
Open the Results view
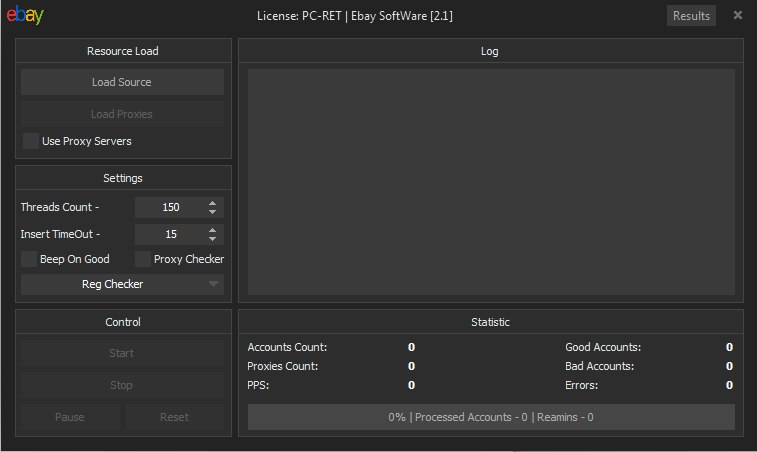691,16
